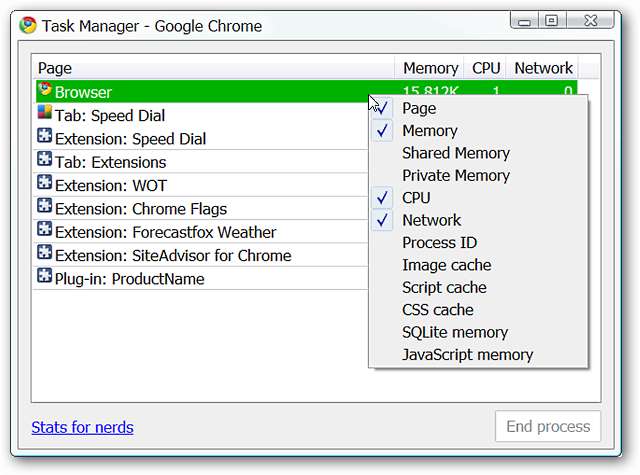Click puzzle icon for Tab: Extensions
Screen dimensions: 640x475
[x=45, y=160]
